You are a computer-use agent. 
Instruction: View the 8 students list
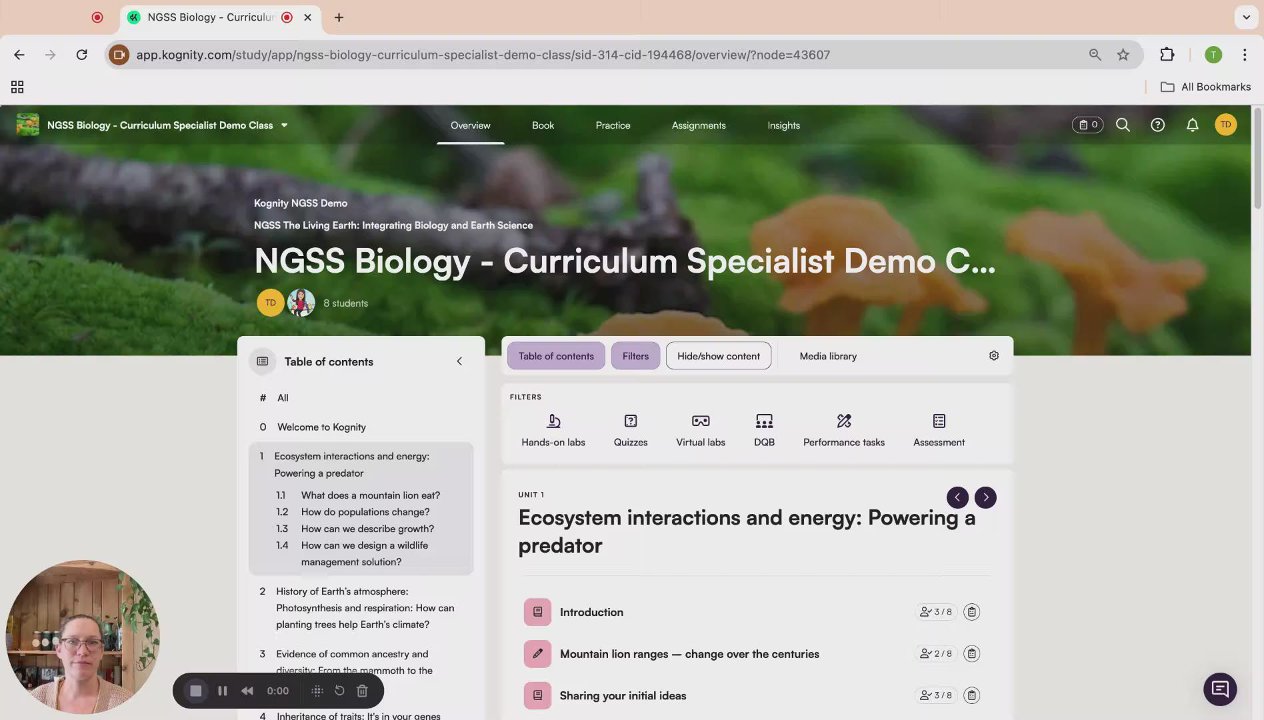[345, 303]
